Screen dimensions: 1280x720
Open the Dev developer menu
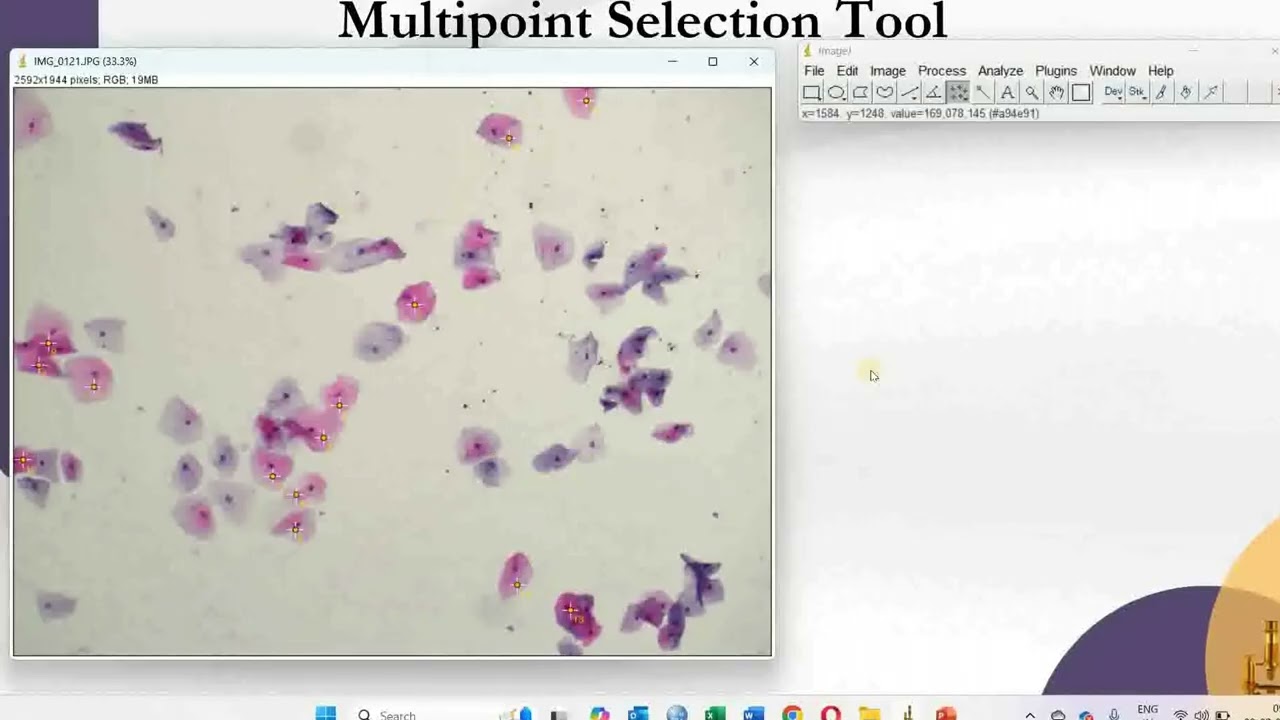[1113, 93]
